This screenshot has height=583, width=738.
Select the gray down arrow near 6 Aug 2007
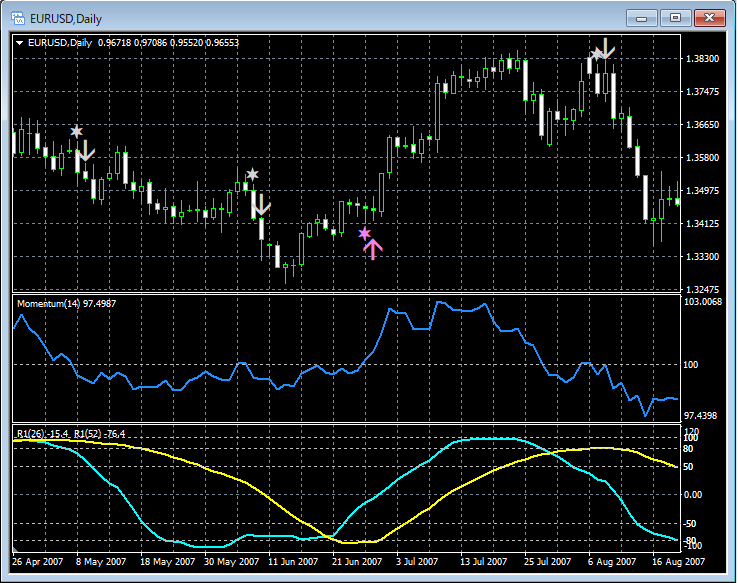tap(607, 47)
